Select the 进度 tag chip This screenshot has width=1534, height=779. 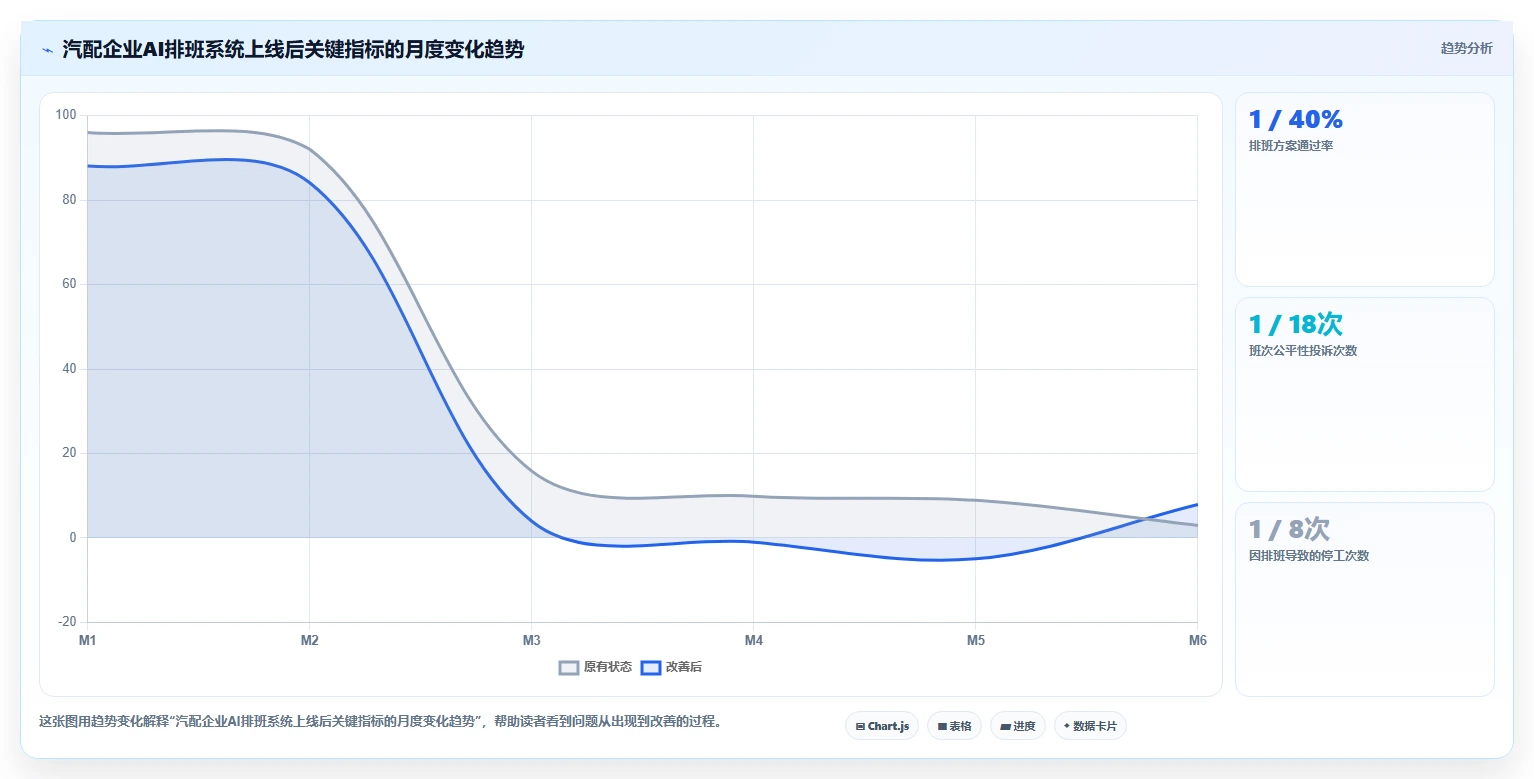tap(1017, 726)
